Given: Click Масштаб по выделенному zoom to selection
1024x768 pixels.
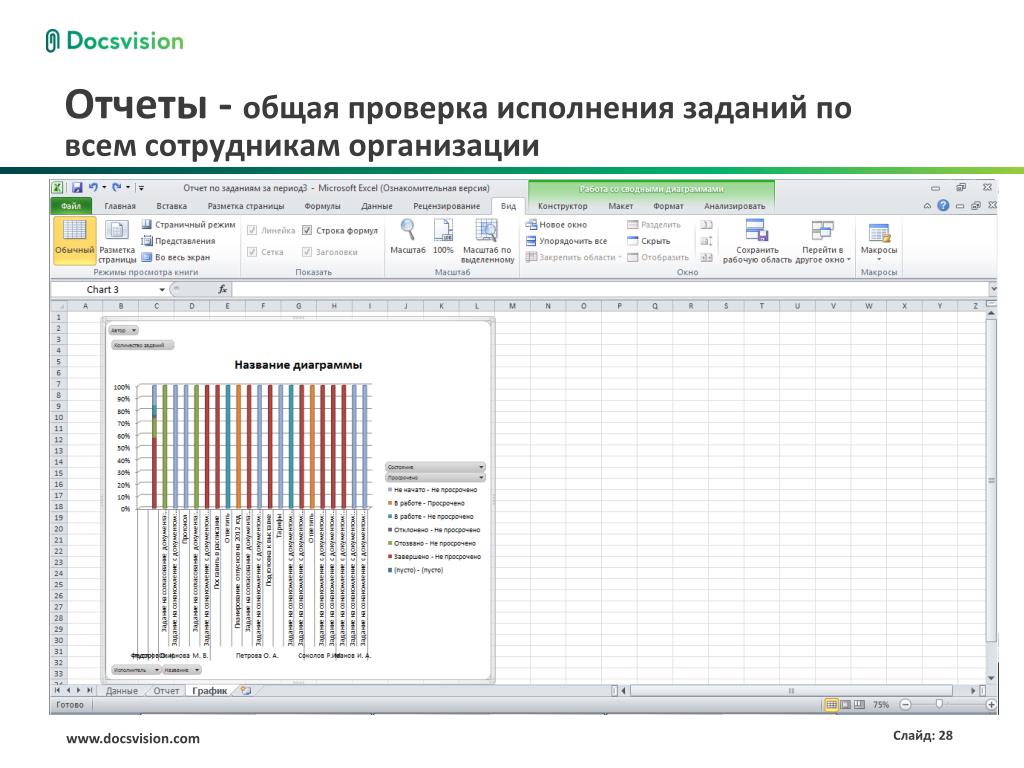Looking at the screenshot, I should point(487,241).
